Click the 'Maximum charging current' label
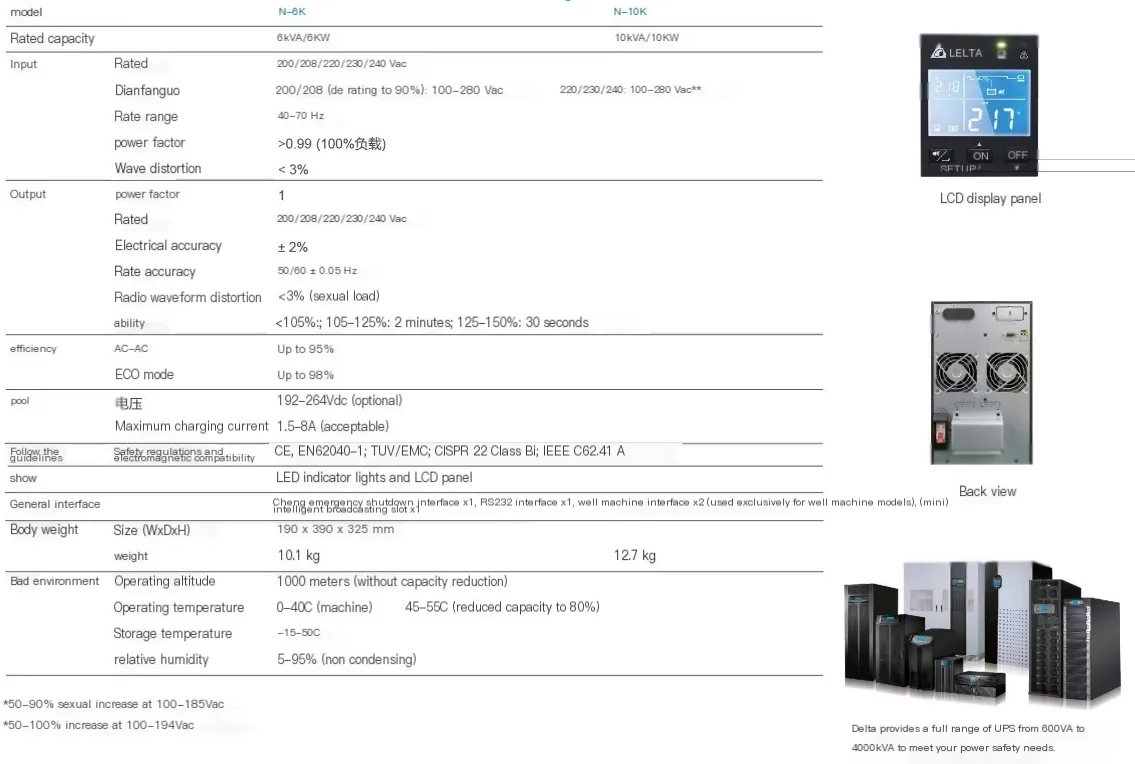 [191, 426]
